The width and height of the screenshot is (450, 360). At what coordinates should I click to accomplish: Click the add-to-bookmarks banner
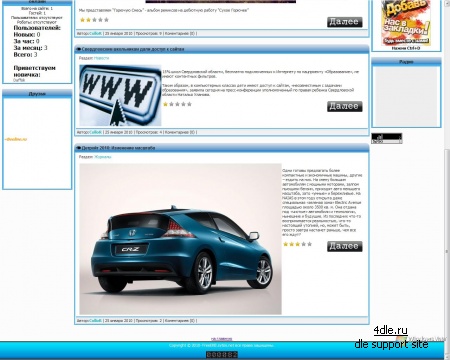pyautogui.click(x=406, y=23)
